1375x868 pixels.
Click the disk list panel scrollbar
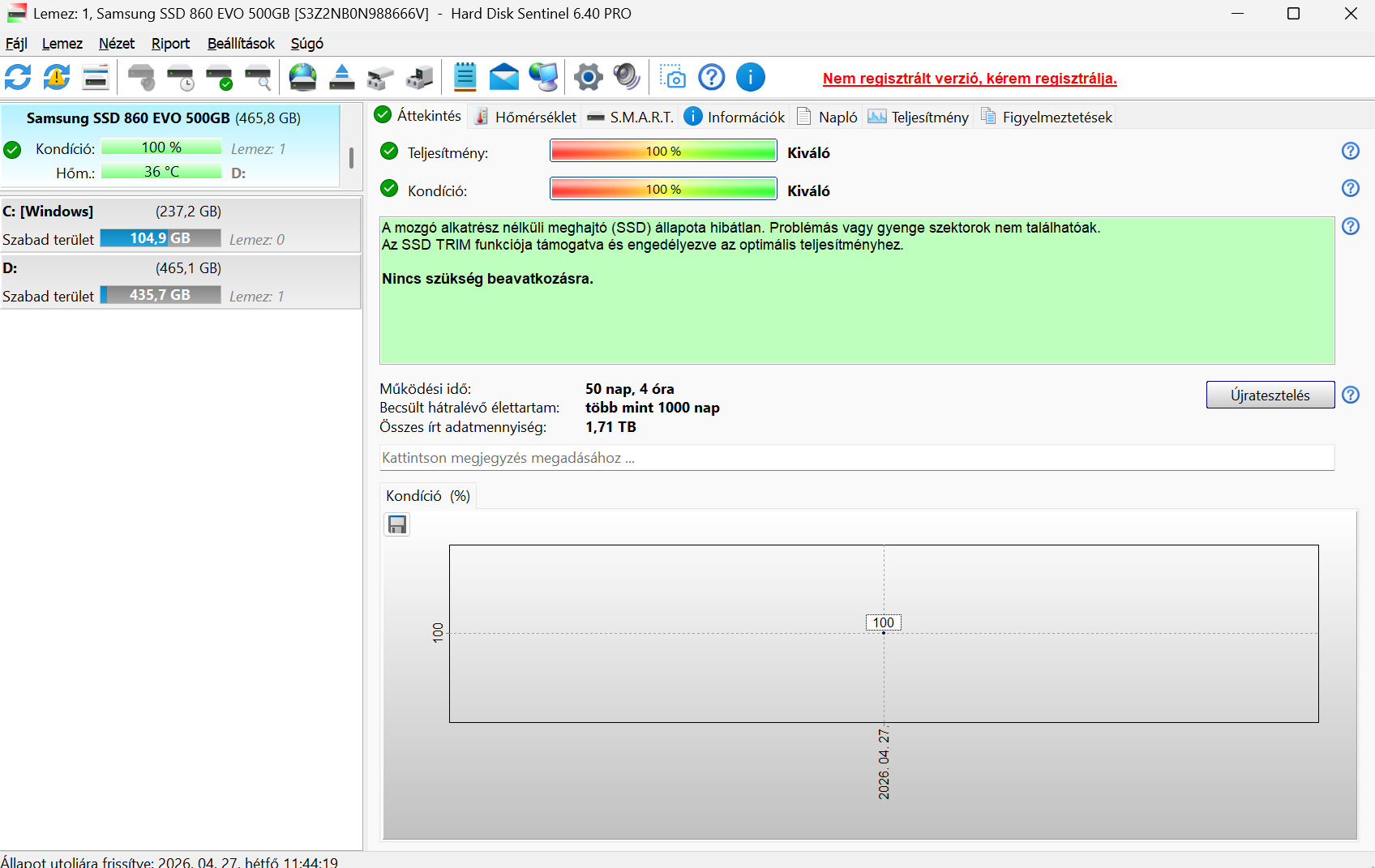351,157
